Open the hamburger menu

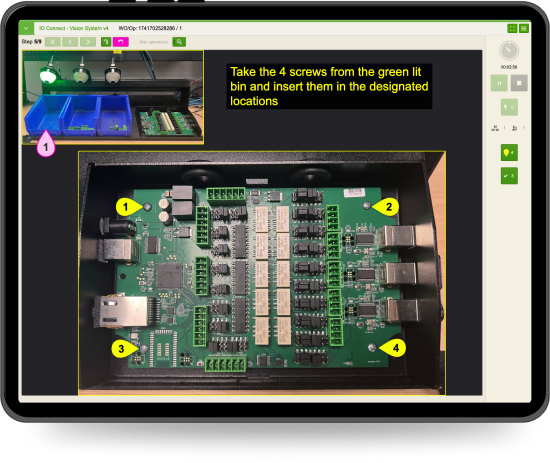[524, 28]
